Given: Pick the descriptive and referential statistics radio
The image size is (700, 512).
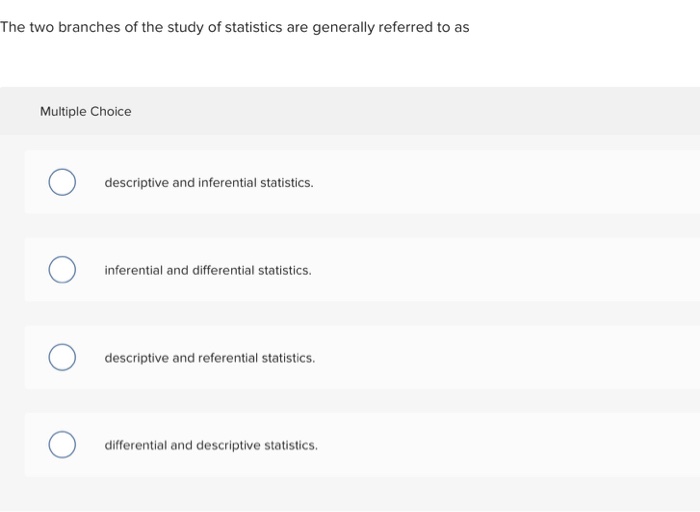Looking at the screenshot, I should [62, 357].
